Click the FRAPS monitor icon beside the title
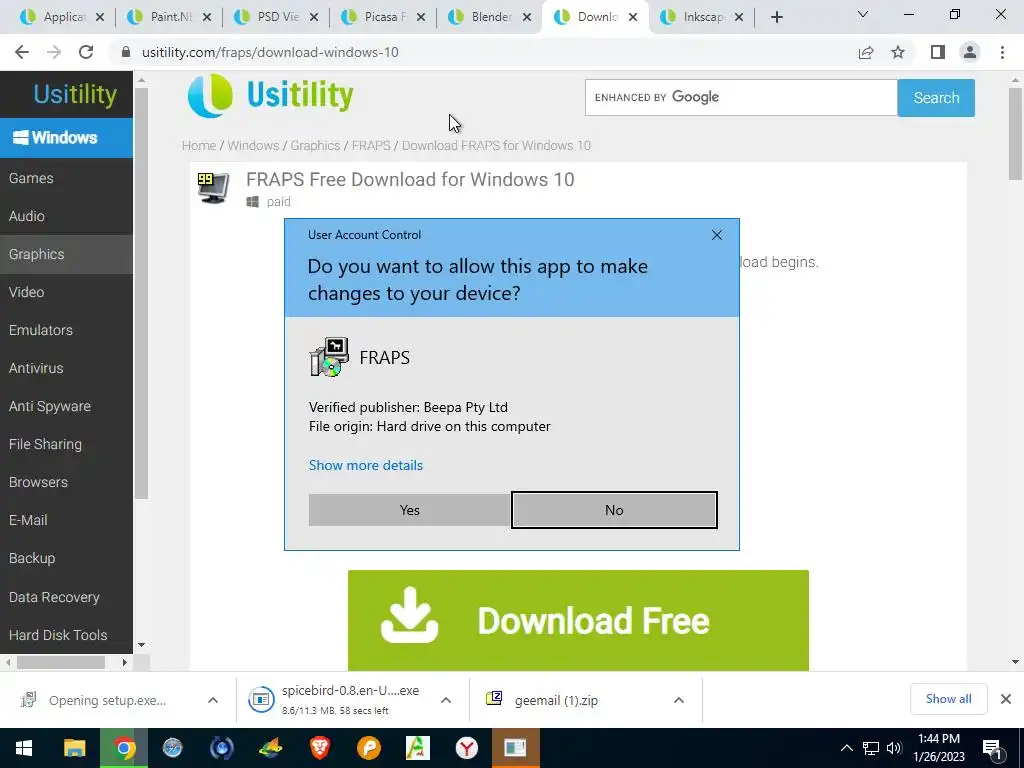The image size is (1024, 768). (214, 188)
